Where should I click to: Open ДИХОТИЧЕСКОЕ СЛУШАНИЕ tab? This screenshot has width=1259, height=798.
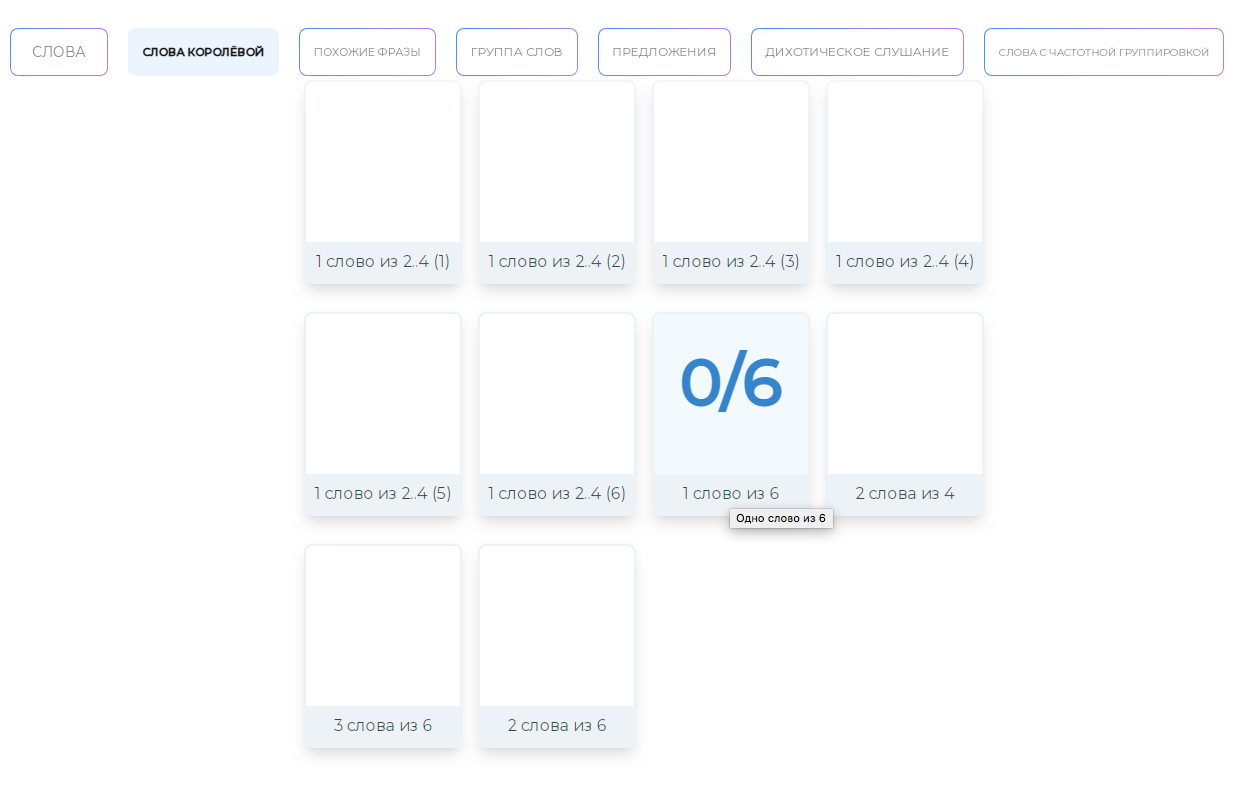(x=857, y=52)
